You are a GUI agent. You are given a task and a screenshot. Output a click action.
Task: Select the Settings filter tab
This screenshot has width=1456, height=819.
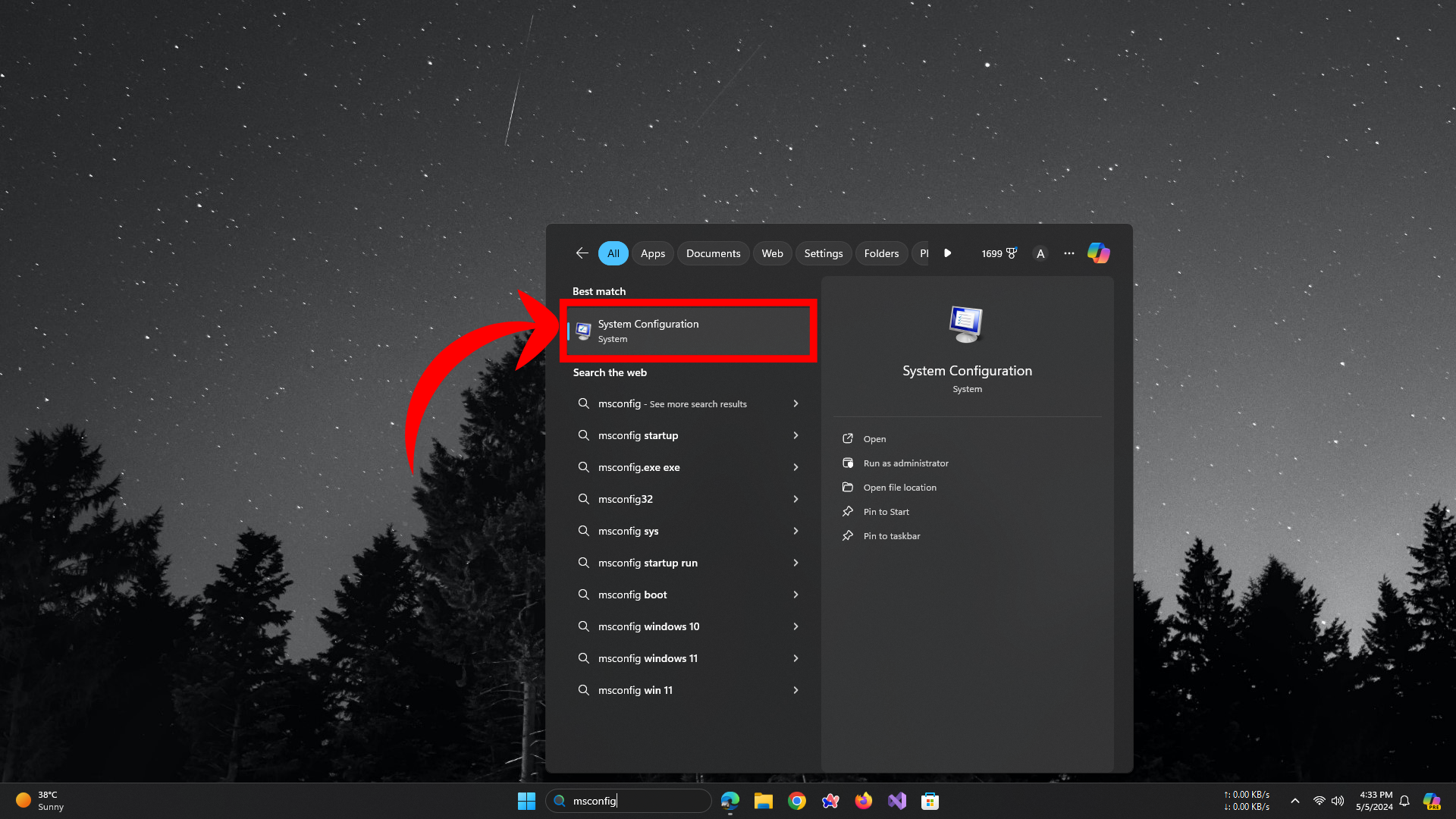coord(823,253)
